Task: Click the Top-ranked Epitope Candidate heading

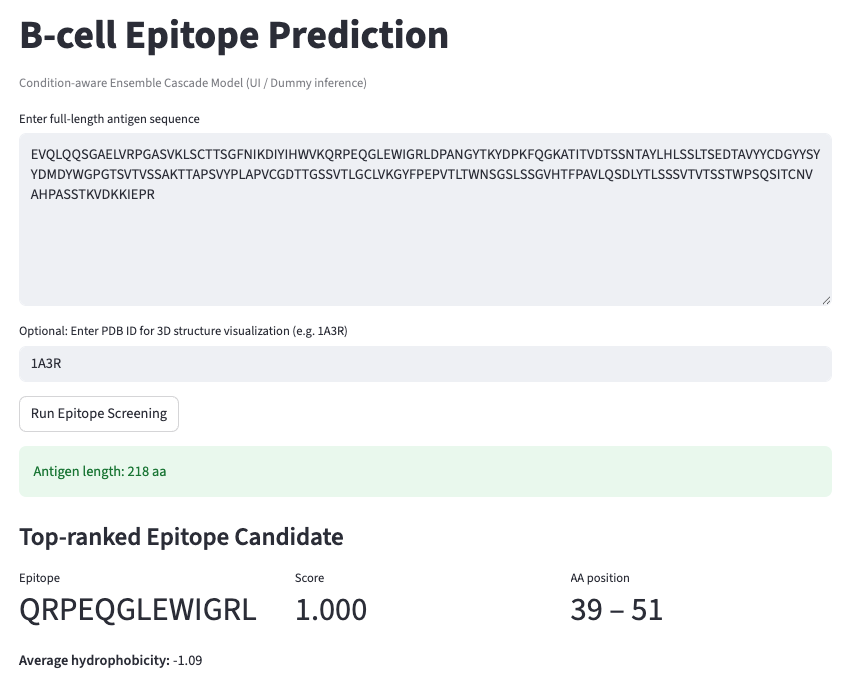Action: pos(181,537)
